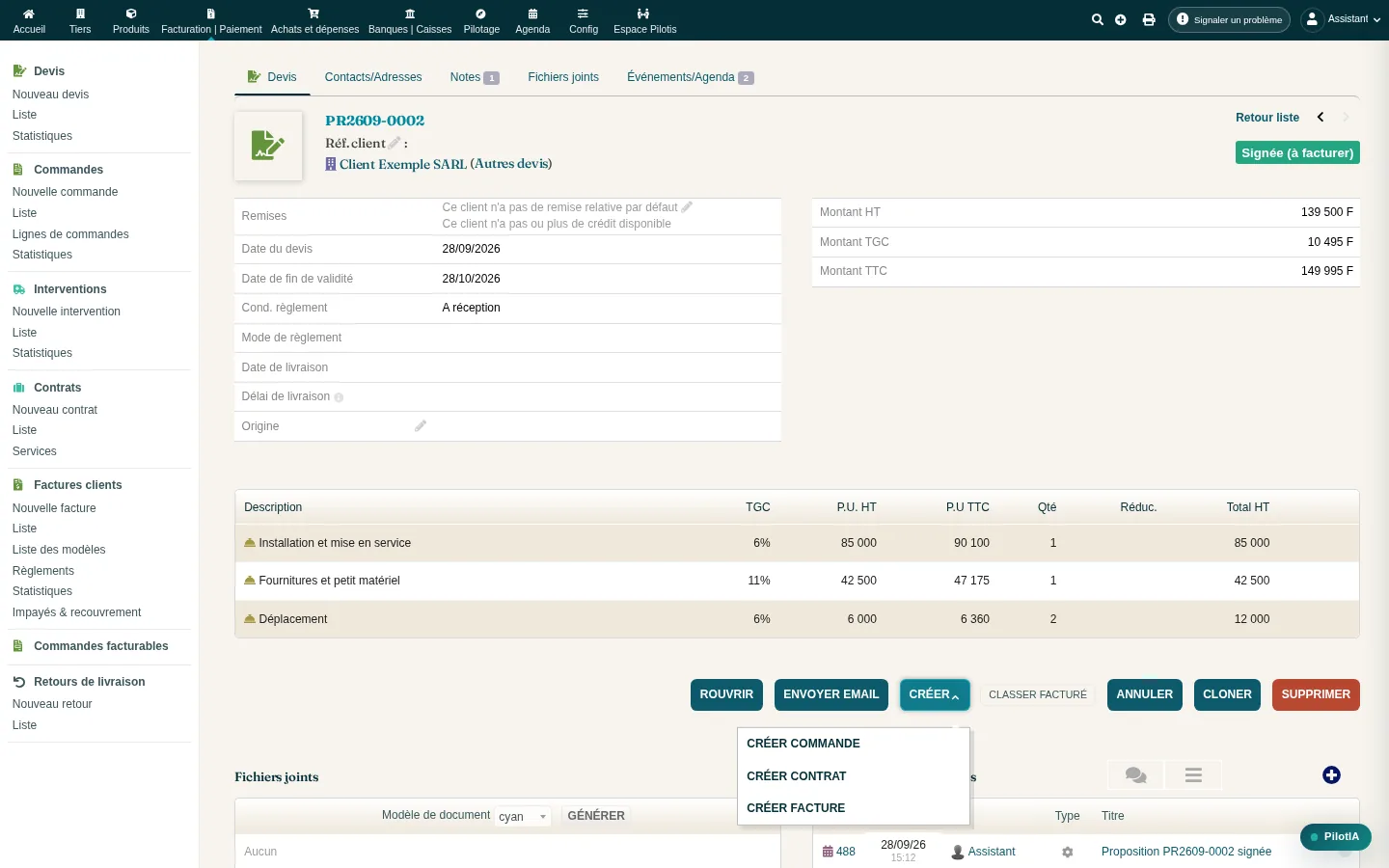Open the PilotIA assistant chat bubble

pyautogui.click(x=1336, y=837)
